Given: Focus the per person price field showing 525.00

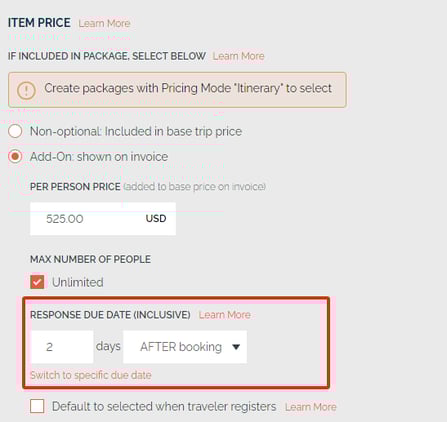Looking at the screenshot, I should coord(103,219).
